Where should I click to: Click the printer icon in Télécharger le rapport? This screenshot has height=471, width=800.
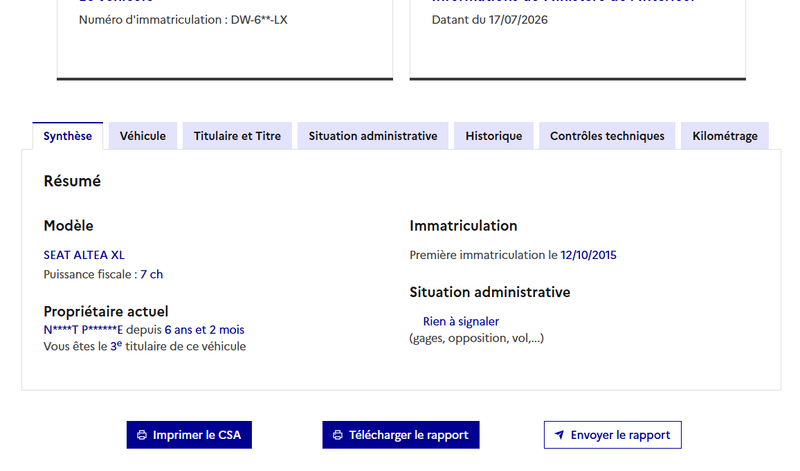[338, 435]
